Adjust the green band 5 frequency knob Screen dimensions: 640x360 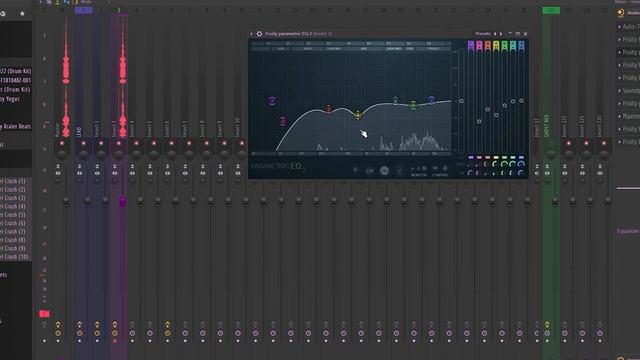(504, 164)
